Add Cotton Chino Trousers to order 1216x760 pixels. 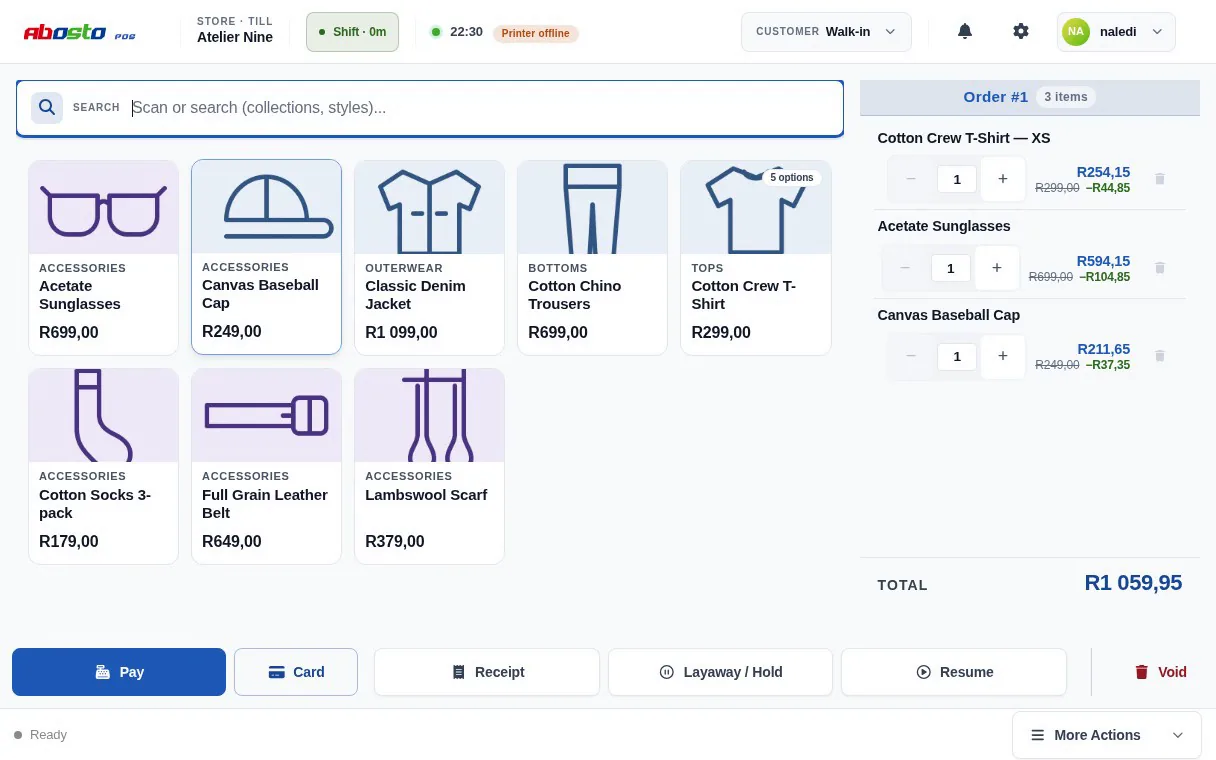(593, 258)
